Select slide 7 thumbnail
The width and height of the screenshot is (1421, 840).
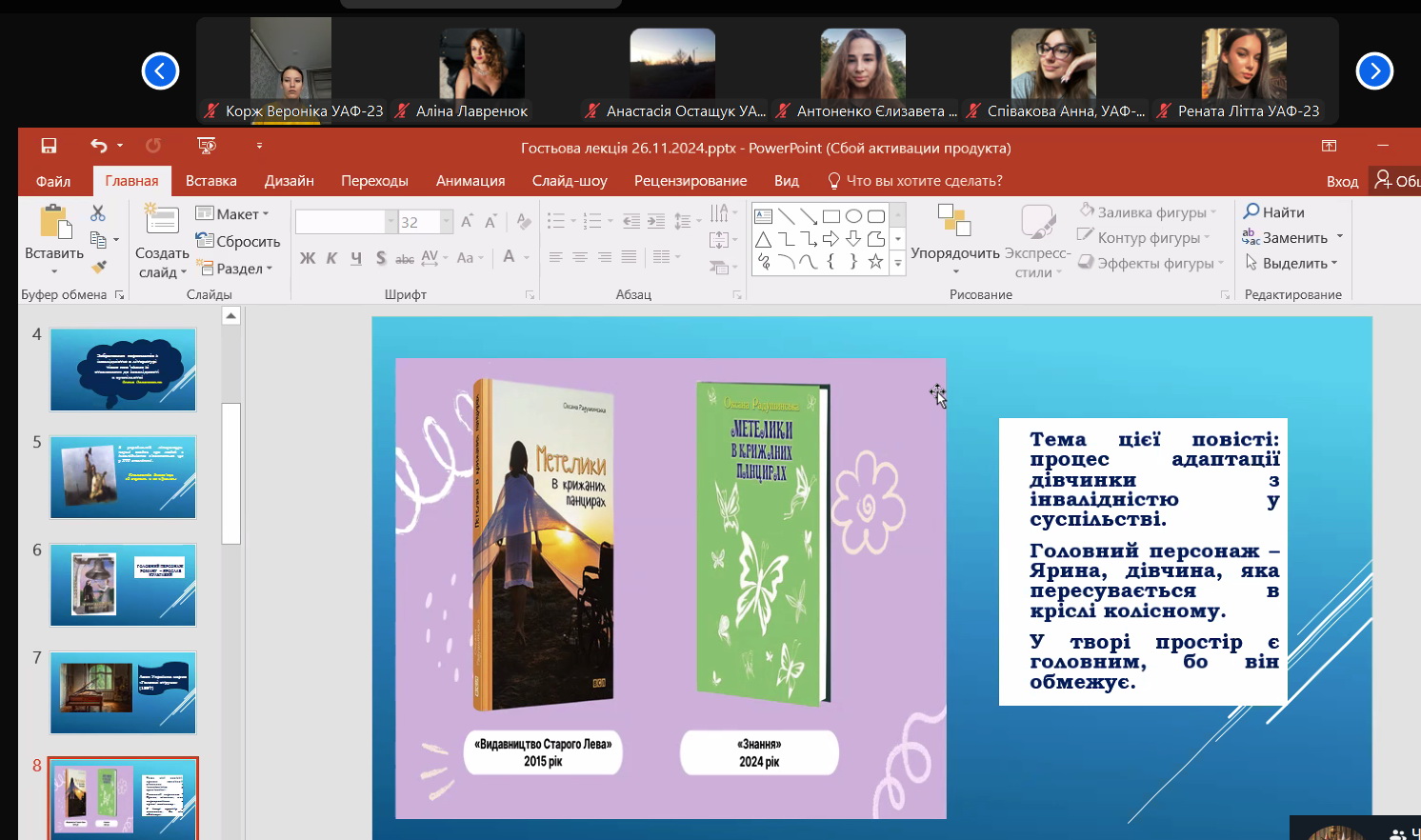tap(123, 692)
